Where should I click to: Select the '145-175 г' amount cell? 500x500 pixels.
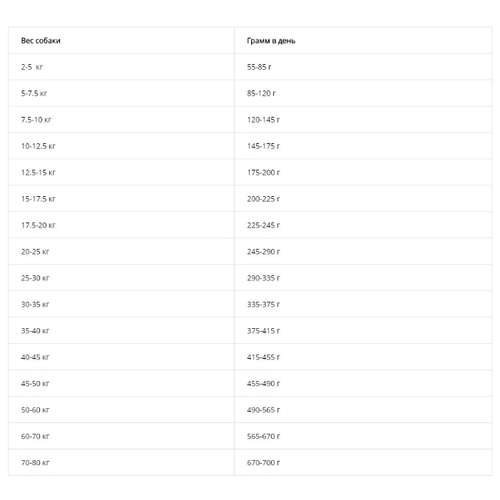pos(363,146)
